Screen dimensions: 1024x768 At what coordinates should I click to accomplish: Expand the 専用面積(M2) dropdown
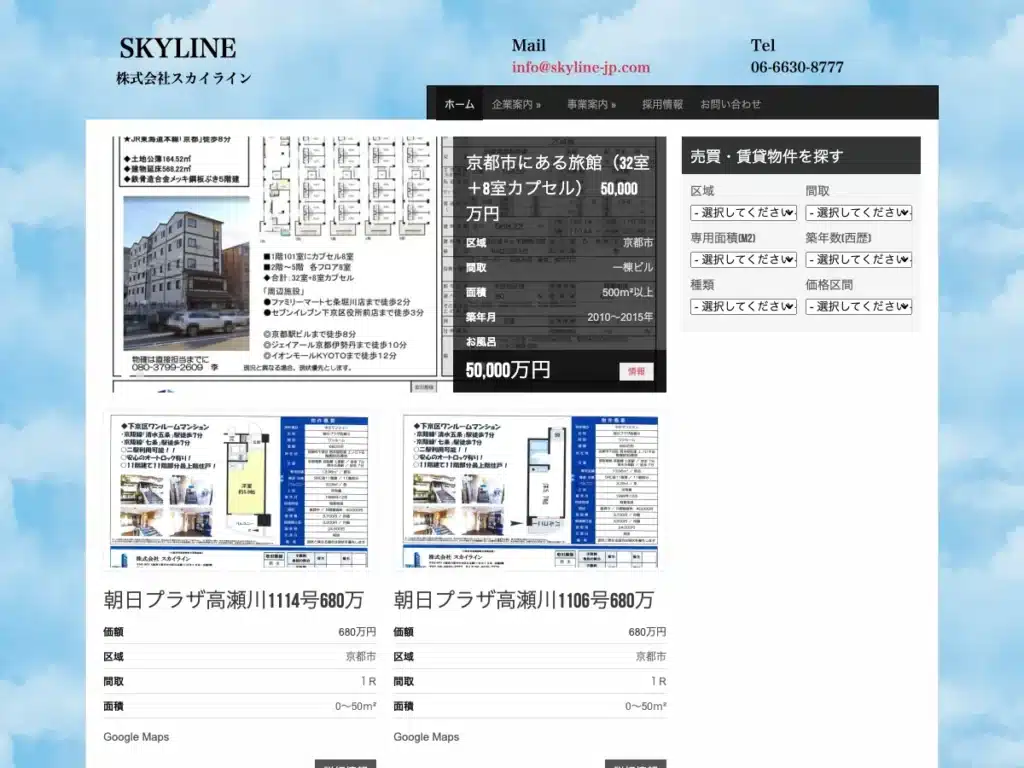743,260
